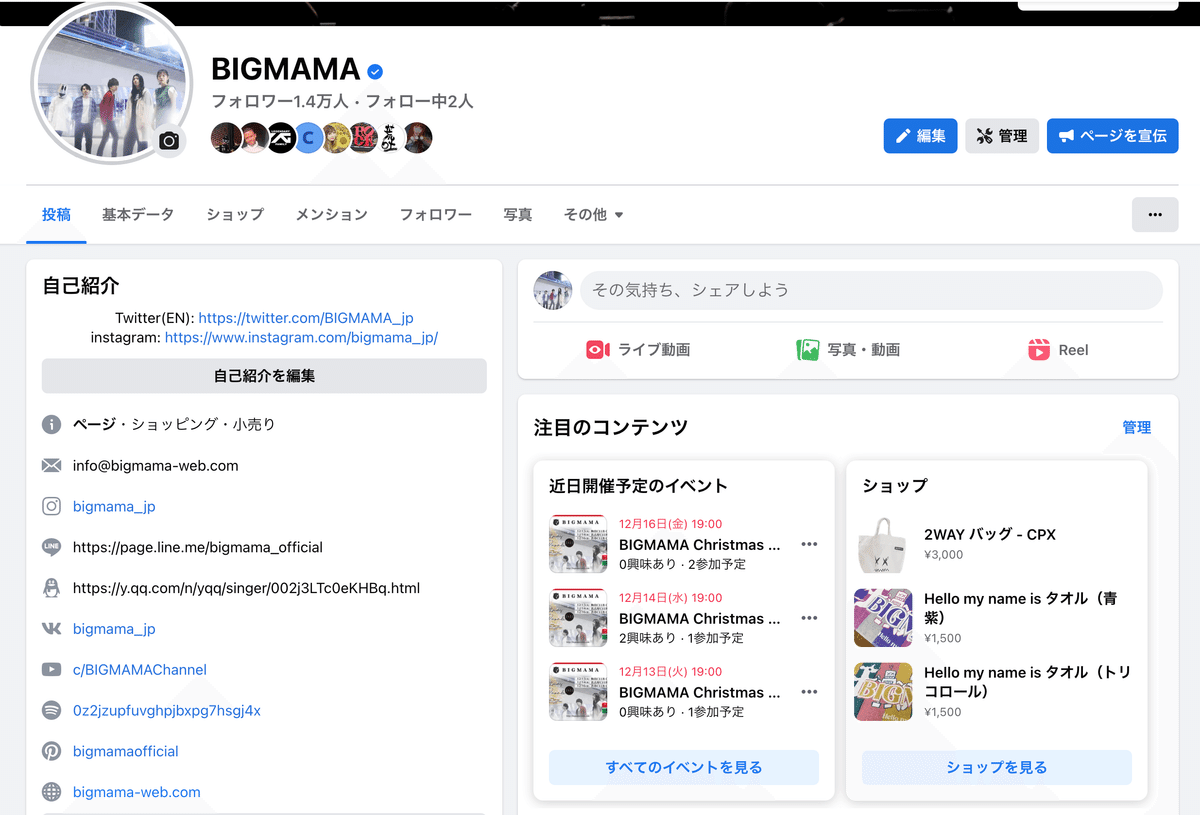
Task: Open the 12月13日(火) event thumbnail
Action: pyautogui.click(x=578, y=692)
